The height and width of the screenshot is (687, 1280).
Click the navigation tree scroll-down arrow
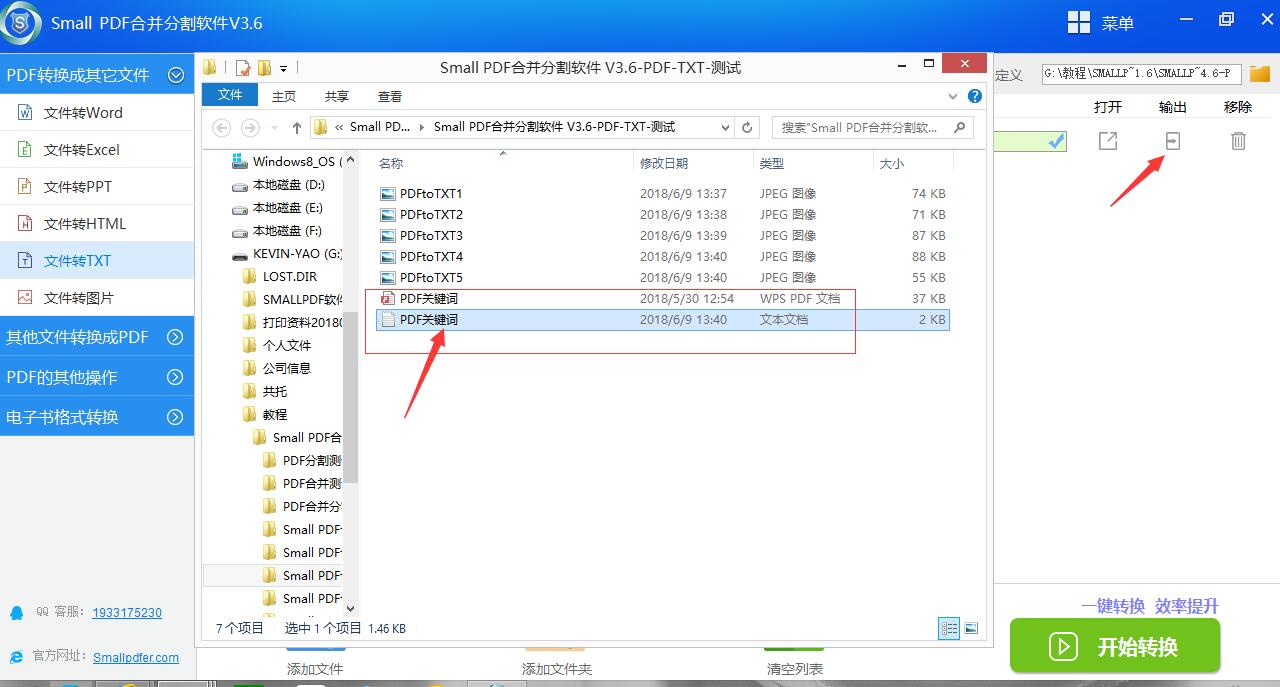(x=350, y=607)
